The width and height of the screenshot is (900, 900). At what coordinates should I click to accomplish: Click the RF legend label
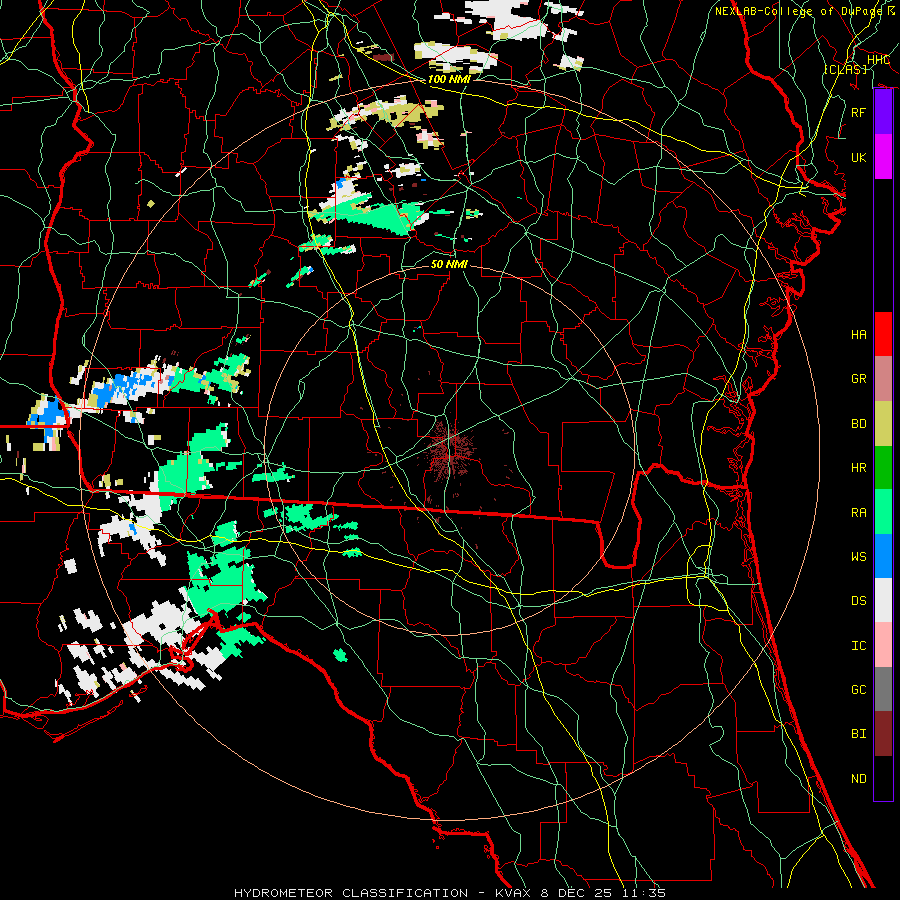tap(859, 112)
